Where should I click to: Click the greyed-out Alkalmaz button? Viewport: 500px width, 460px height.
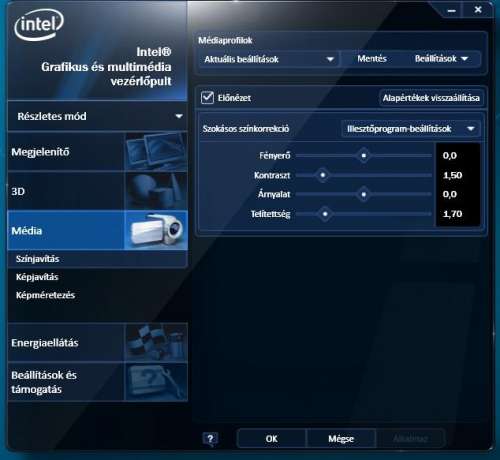click(x=410, y=439)
